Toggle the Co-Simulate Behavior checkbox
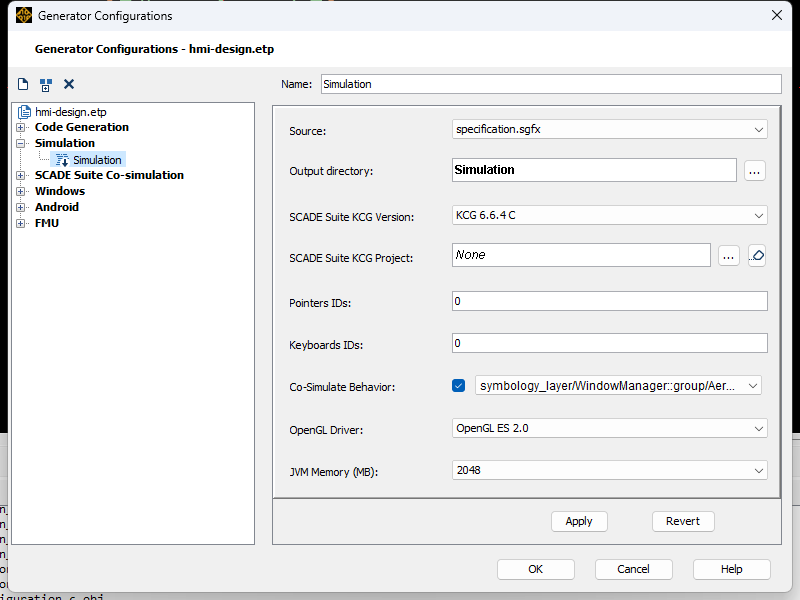The height and width of the screenshot is (600, 800). [x=458, y=386]
